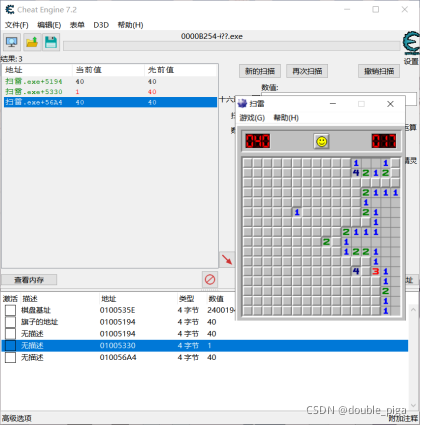421x426 pixels.
Task: Click the 再次扫描 button
Action: [x=307, y=71]
